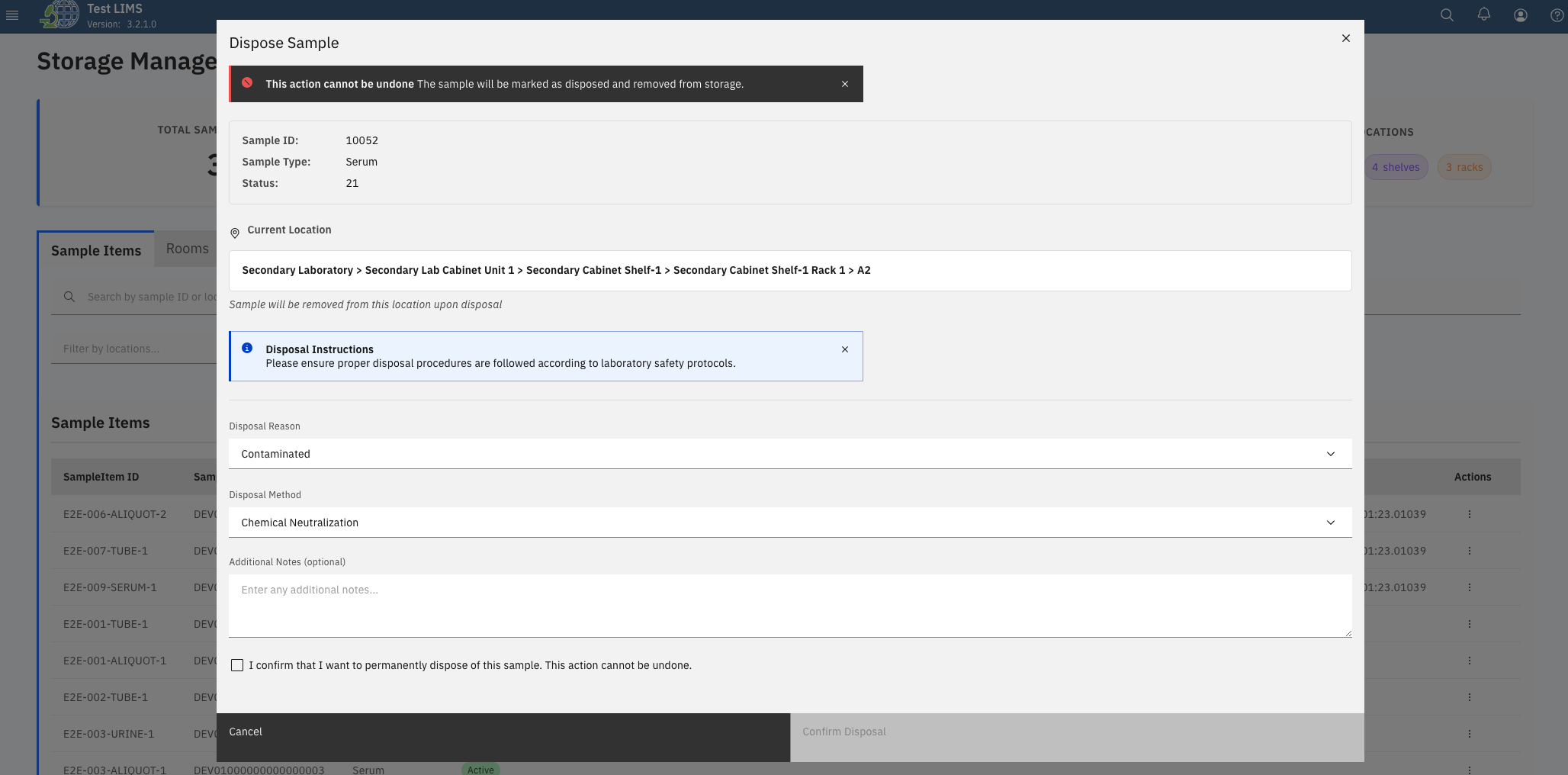Click the DEV01000000000000003 accession cell

(259, 769)
